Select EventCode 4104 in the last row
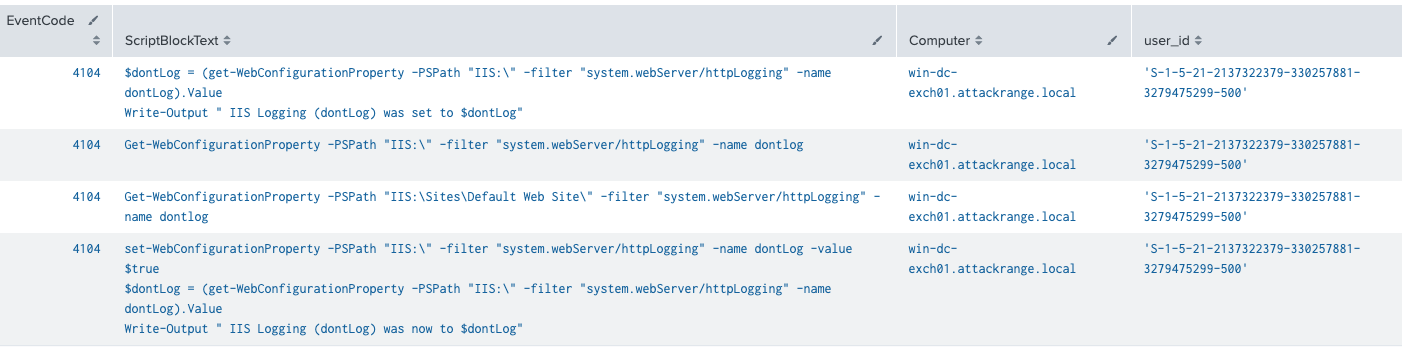This screenshot has height=360, width=1402. click(87, 249)
